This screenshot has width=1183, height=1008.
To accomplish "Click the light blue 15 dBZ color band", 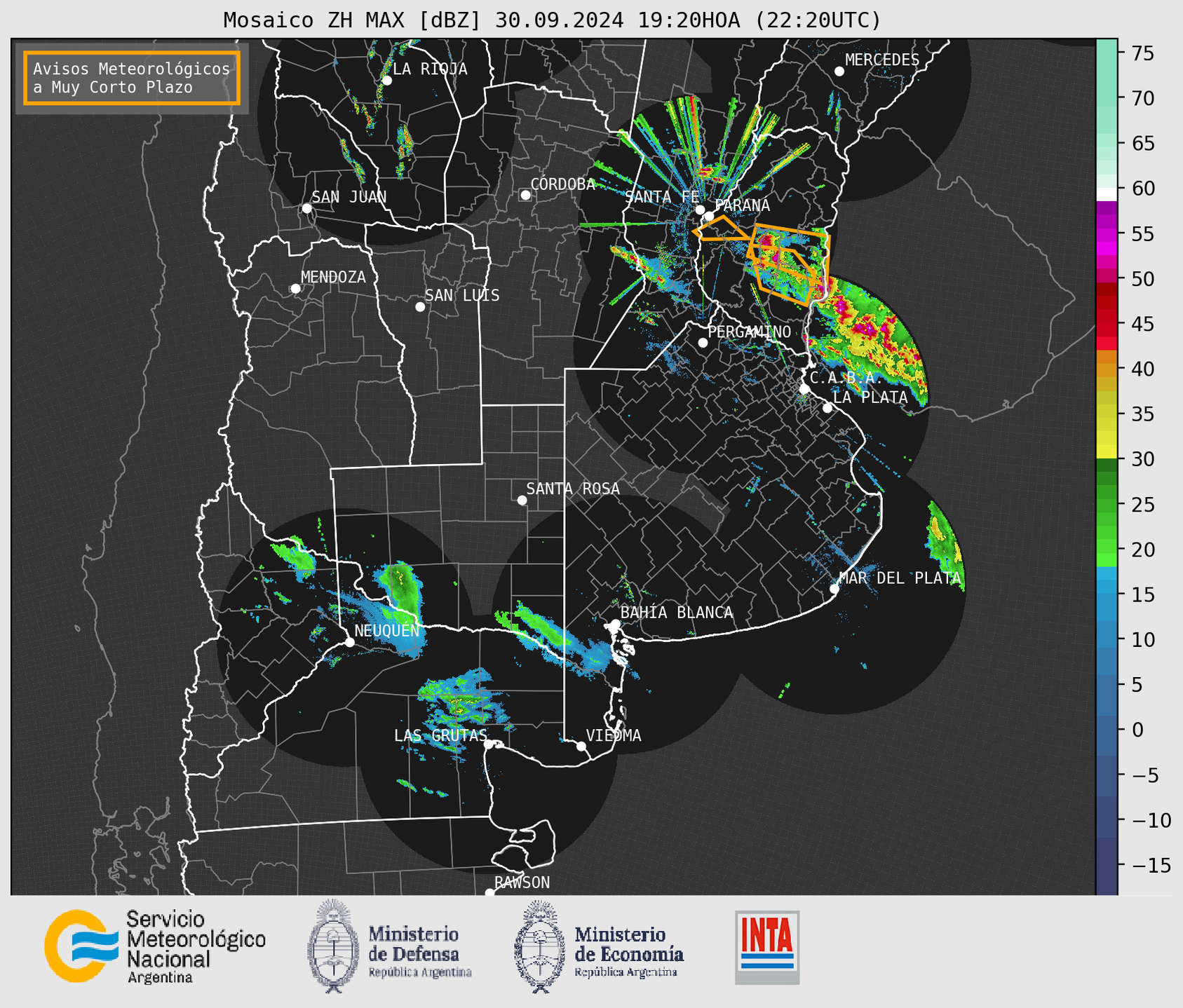I will (x=1107, y=594).
